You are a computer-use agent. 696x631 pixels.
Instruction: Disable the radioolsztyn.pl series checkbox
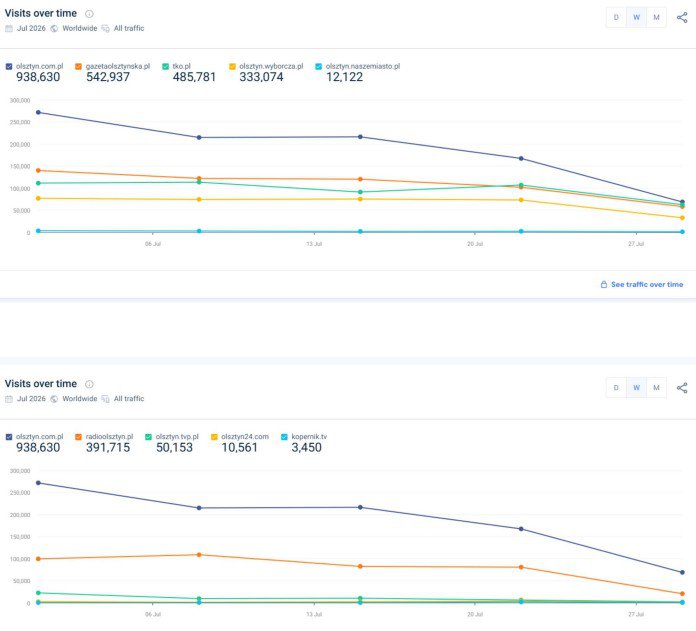(x=79, y=437)
